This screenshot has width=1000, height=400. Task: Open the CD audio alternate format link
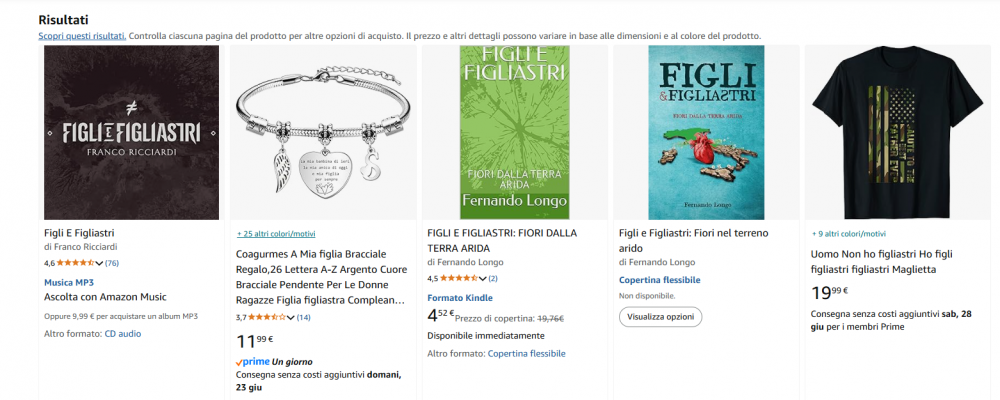tap(123, 334)
